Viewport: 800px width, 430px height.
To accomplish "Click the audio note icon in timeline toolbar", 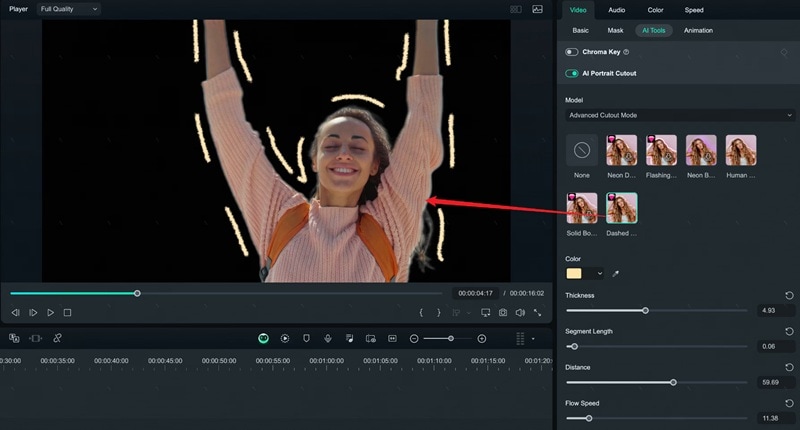I will pos(349,338).
